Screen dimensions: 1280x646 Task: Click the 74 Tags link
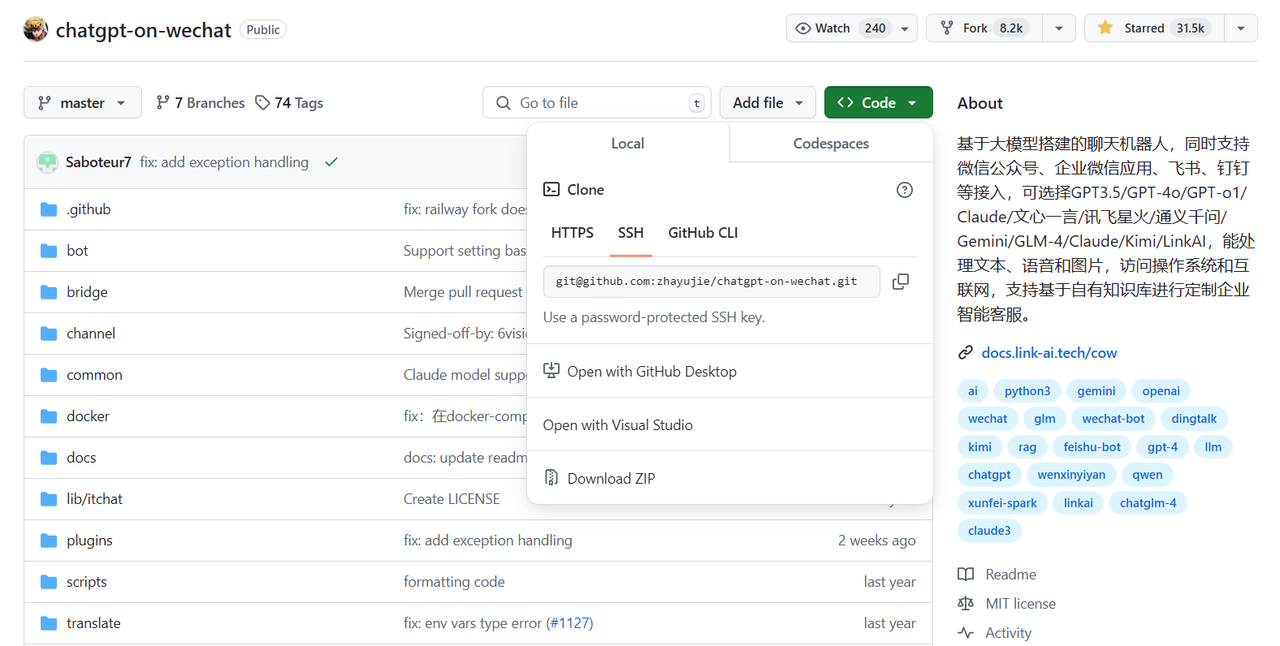[289, 103]
